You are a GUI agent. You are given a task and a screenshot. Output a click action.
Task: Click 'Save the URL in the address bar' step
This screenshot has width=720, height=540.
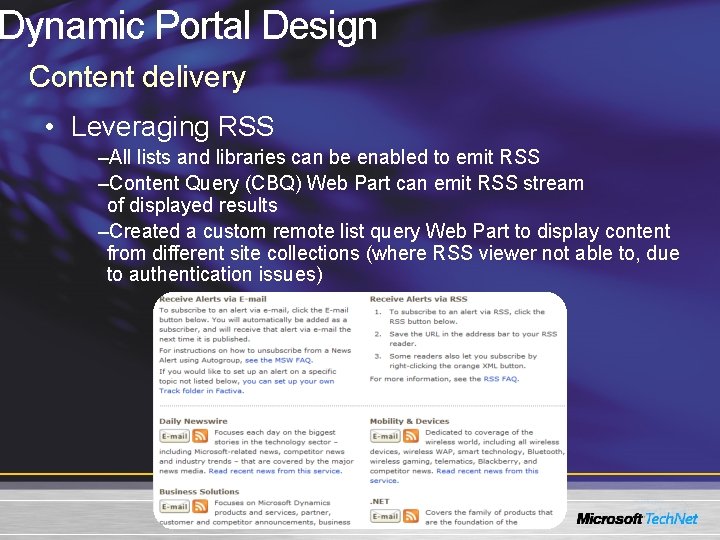point(473,338)
